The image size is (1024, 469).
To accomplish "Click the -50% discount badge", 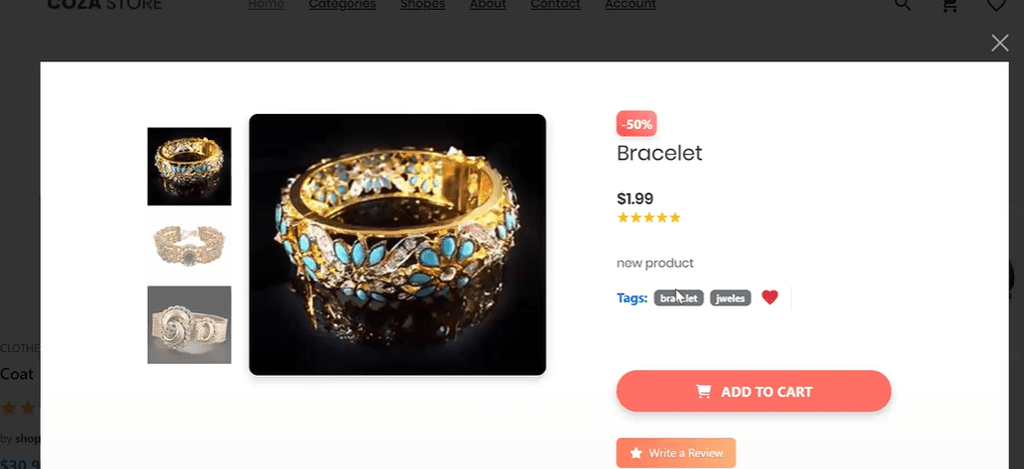I will 636,125.
